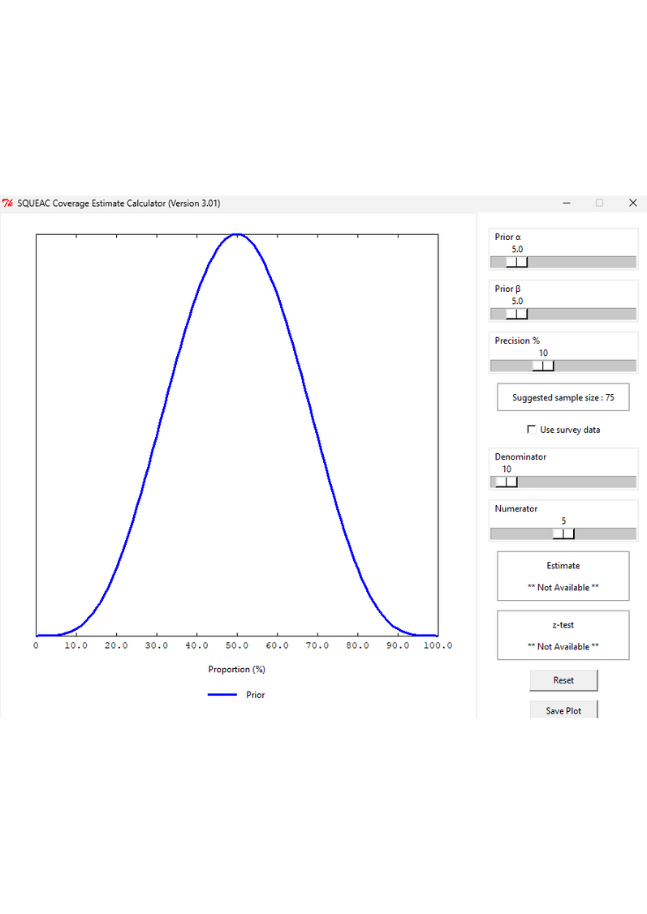Click the Save Plot button
Image resolution: width=647 pixels, height=914 pixels.
click(563, 709)
